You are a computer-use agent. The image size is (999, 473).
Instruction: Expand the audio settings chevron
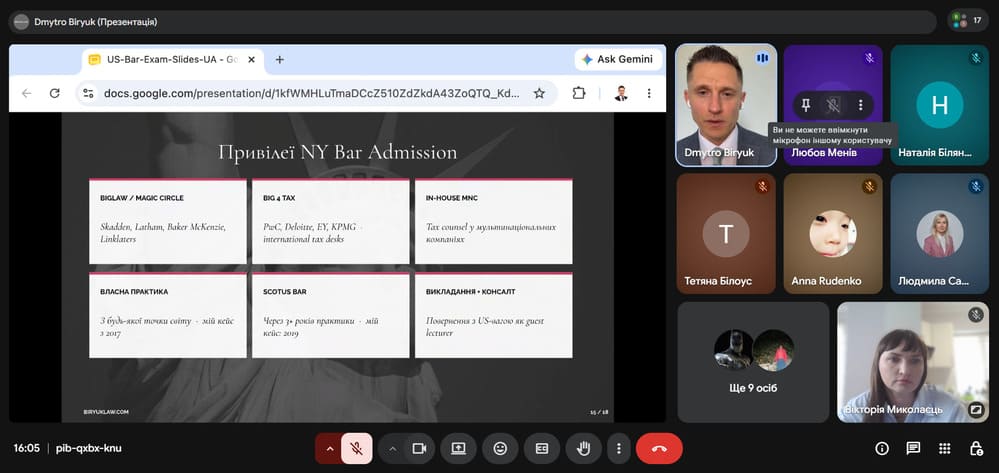pos(329,449)
